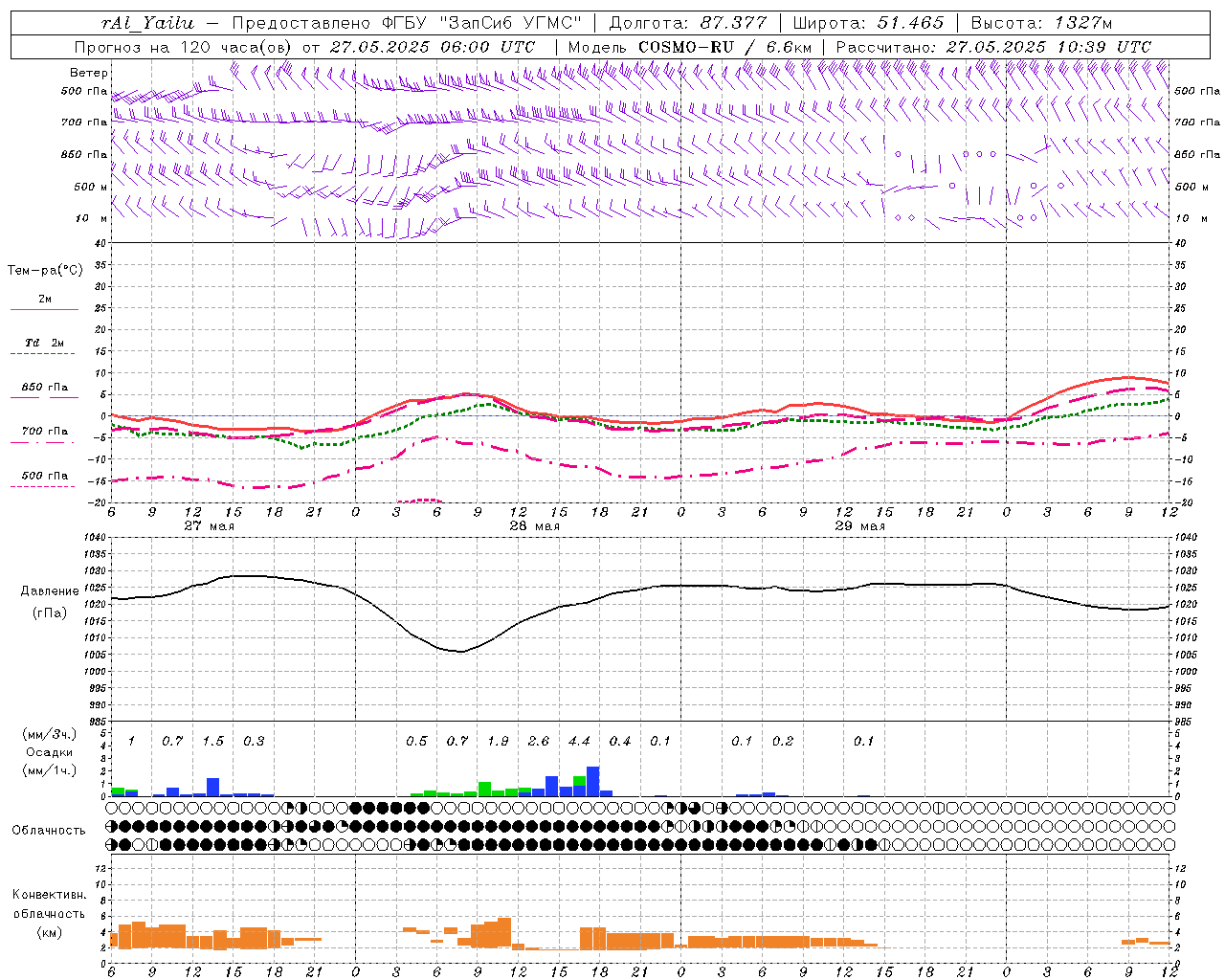Click the 0.4 precipitation total value

click(620, 742)
